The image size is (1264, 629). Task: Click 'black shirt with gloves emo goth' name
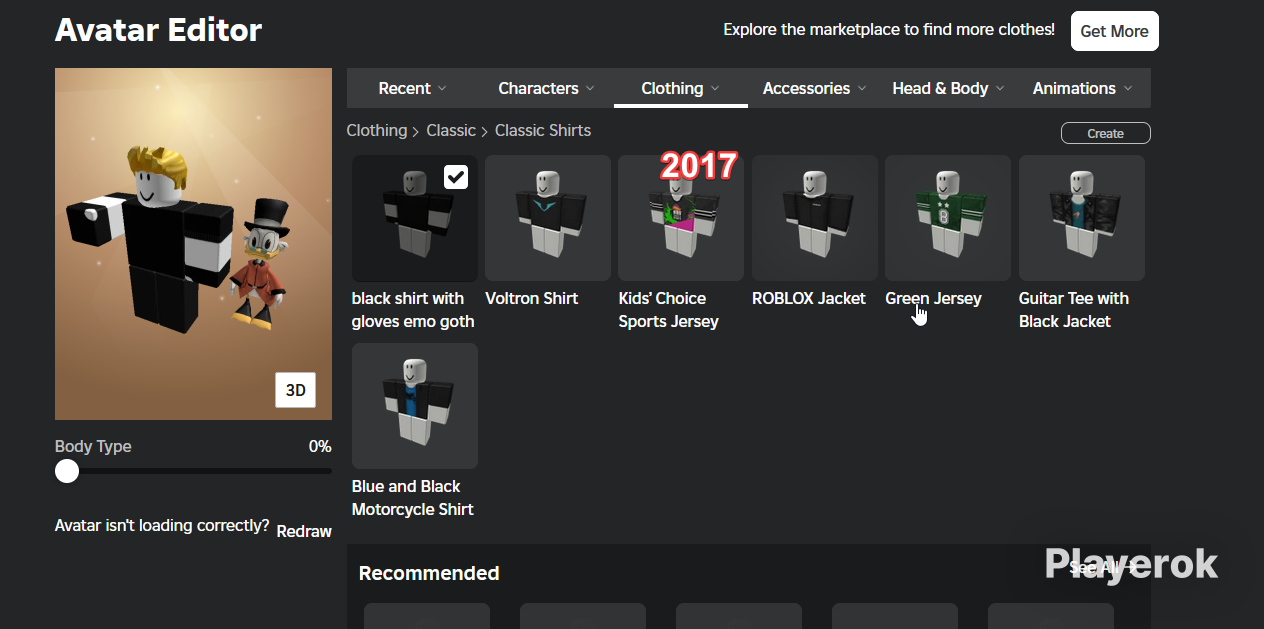tap(413, 310)
